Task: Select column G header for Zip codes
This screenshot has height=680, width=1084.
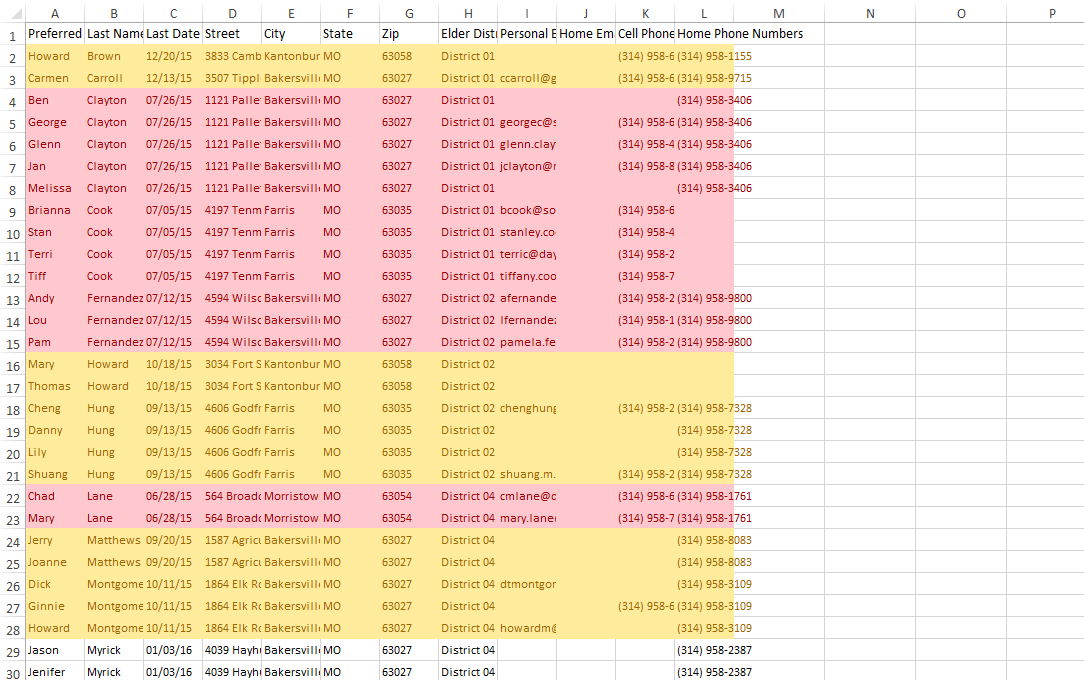Action: (x=409, y=14)
